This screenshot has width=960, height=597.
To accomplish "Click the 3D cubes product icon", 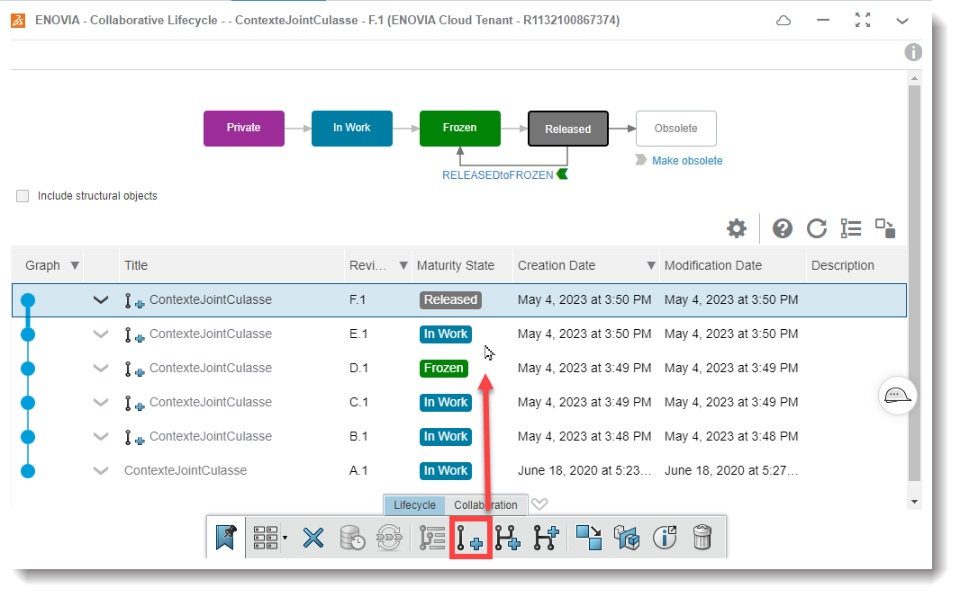I will pos(626,538).
